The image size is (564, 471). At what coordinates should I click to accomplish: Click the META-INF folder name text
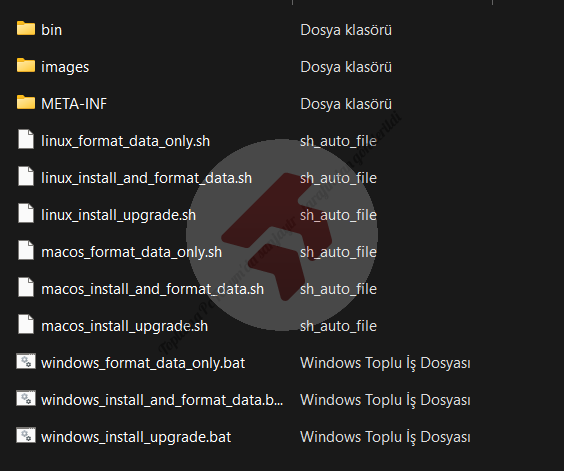click(74, 104)
